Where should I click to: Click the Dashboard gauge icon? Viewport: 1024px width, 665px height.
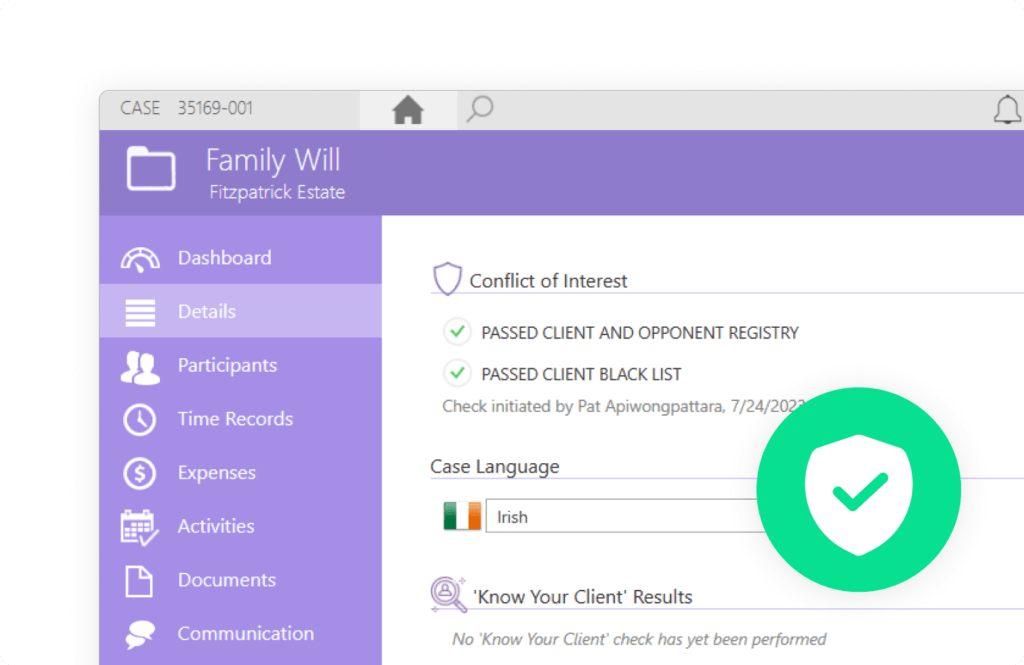tap(140, 259)
